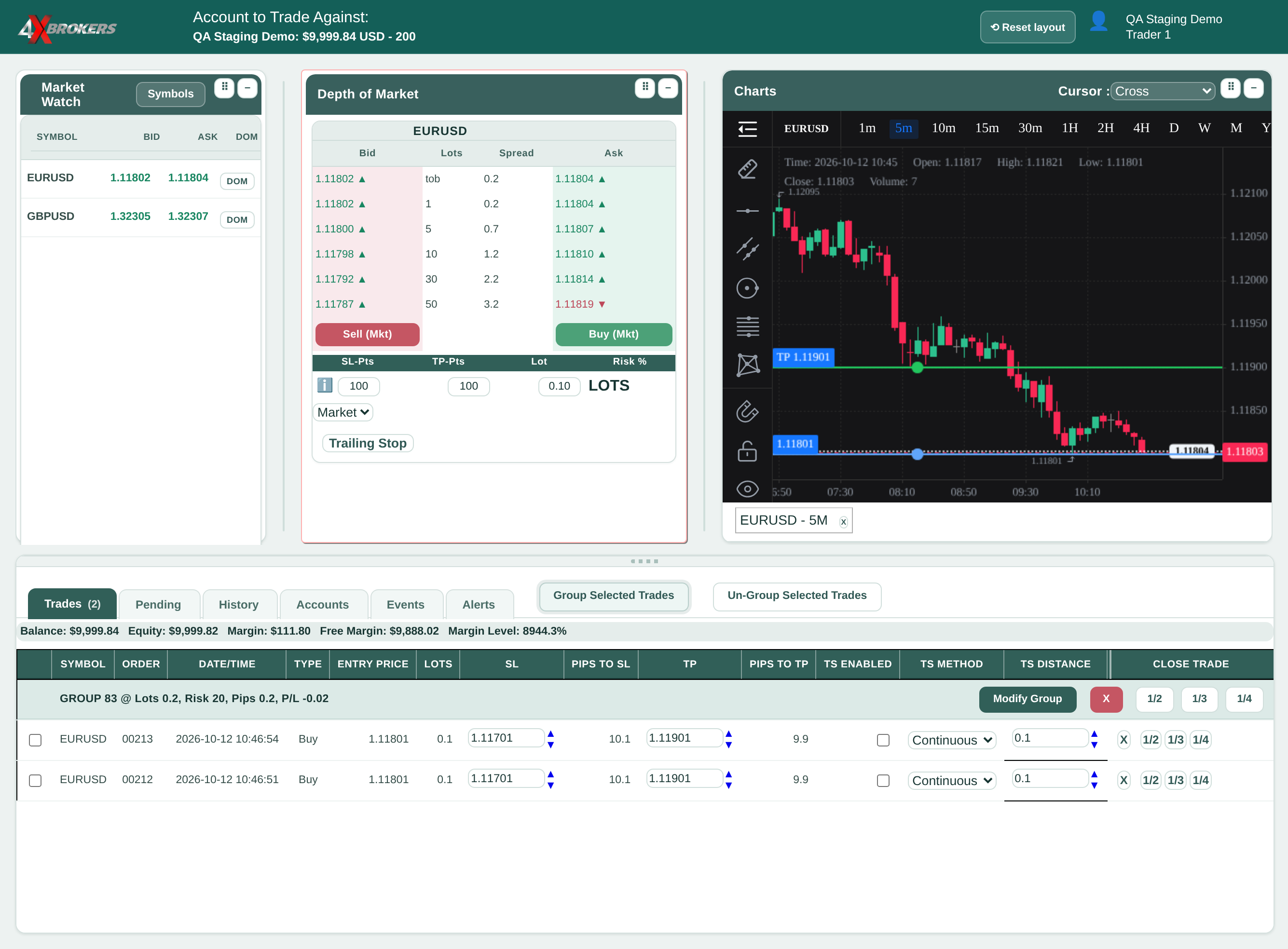Click the info icon beside SL-Pts
Image resolution: width=1288 pixels, height=949 pixels.
coord(325,385)
